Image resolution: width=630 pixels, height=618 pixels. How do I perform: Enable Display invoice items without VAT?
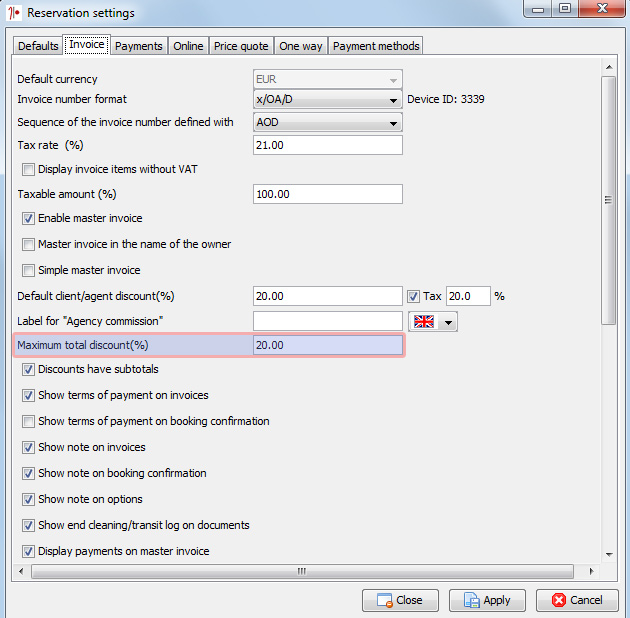[28, 170]
